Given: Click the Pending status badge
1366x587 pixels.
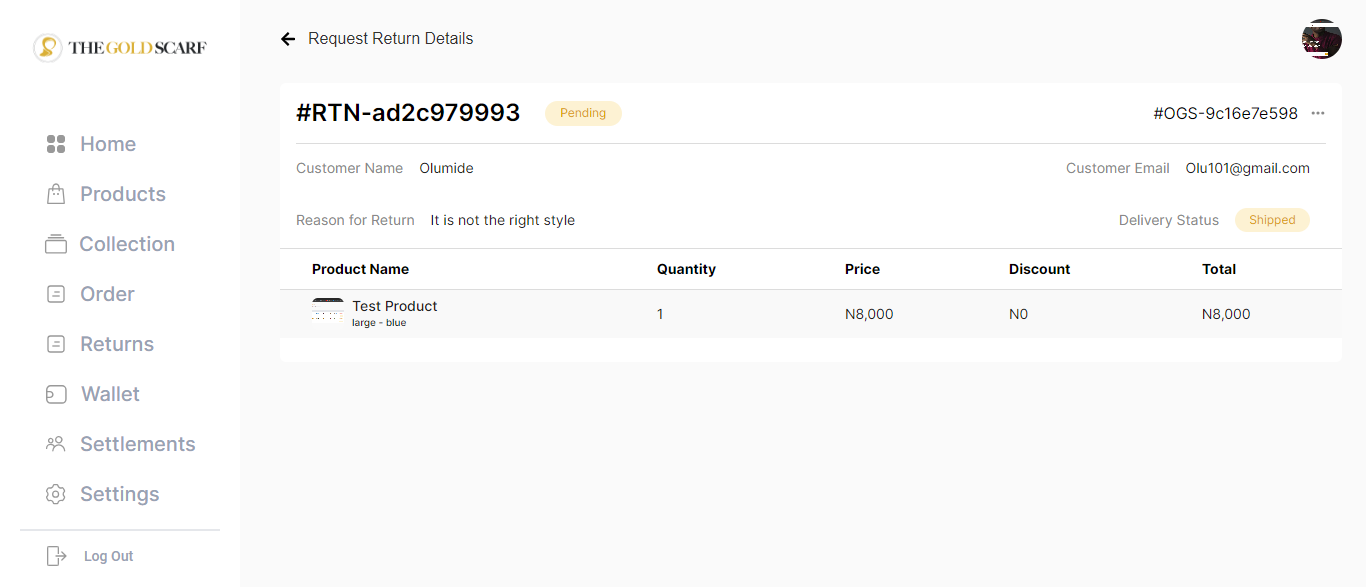Looking at the screenshot, I should 583,113.
